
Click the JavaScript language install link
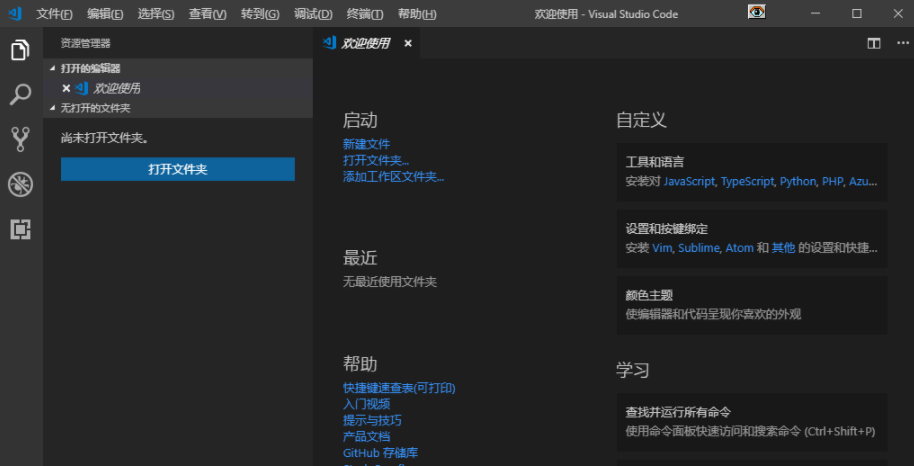point(689,181)
